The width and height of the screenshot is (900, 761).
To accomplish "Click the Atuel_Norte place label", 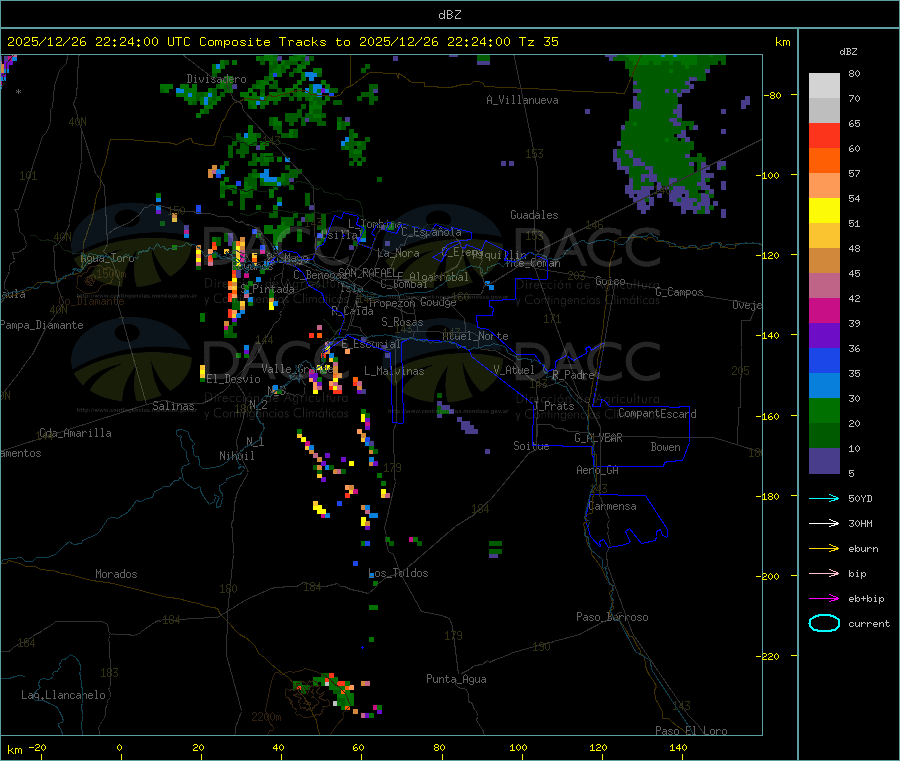I will [475, 336].
